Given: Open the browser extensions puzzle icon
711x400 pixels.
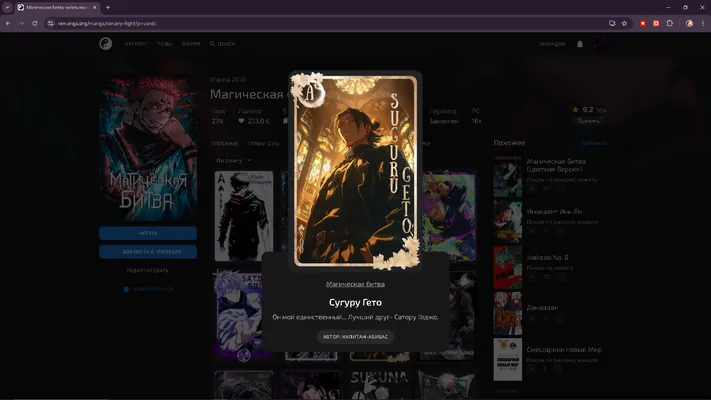Looking at the screenshot, I should point(670,23).
